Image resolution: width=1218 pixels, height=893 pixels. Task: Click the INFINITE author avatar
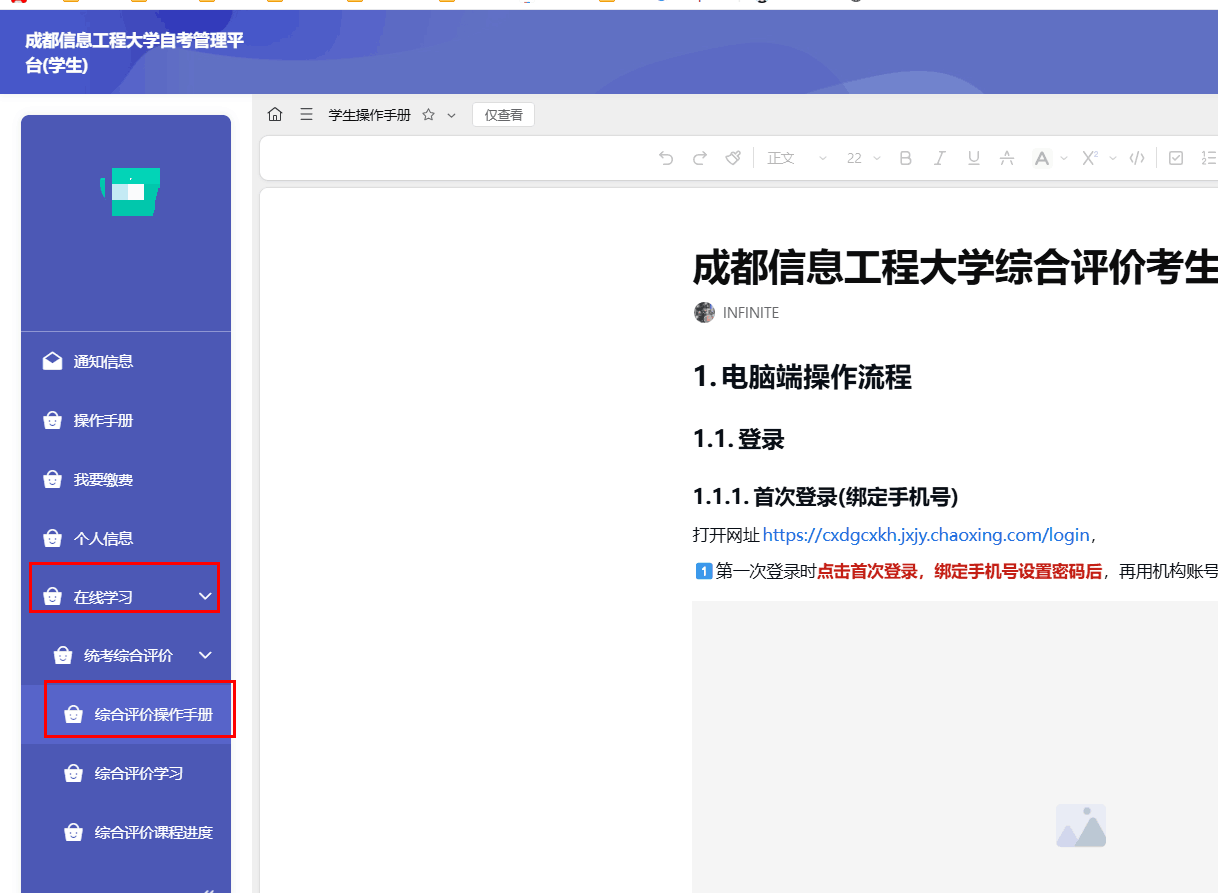point(704,312)
